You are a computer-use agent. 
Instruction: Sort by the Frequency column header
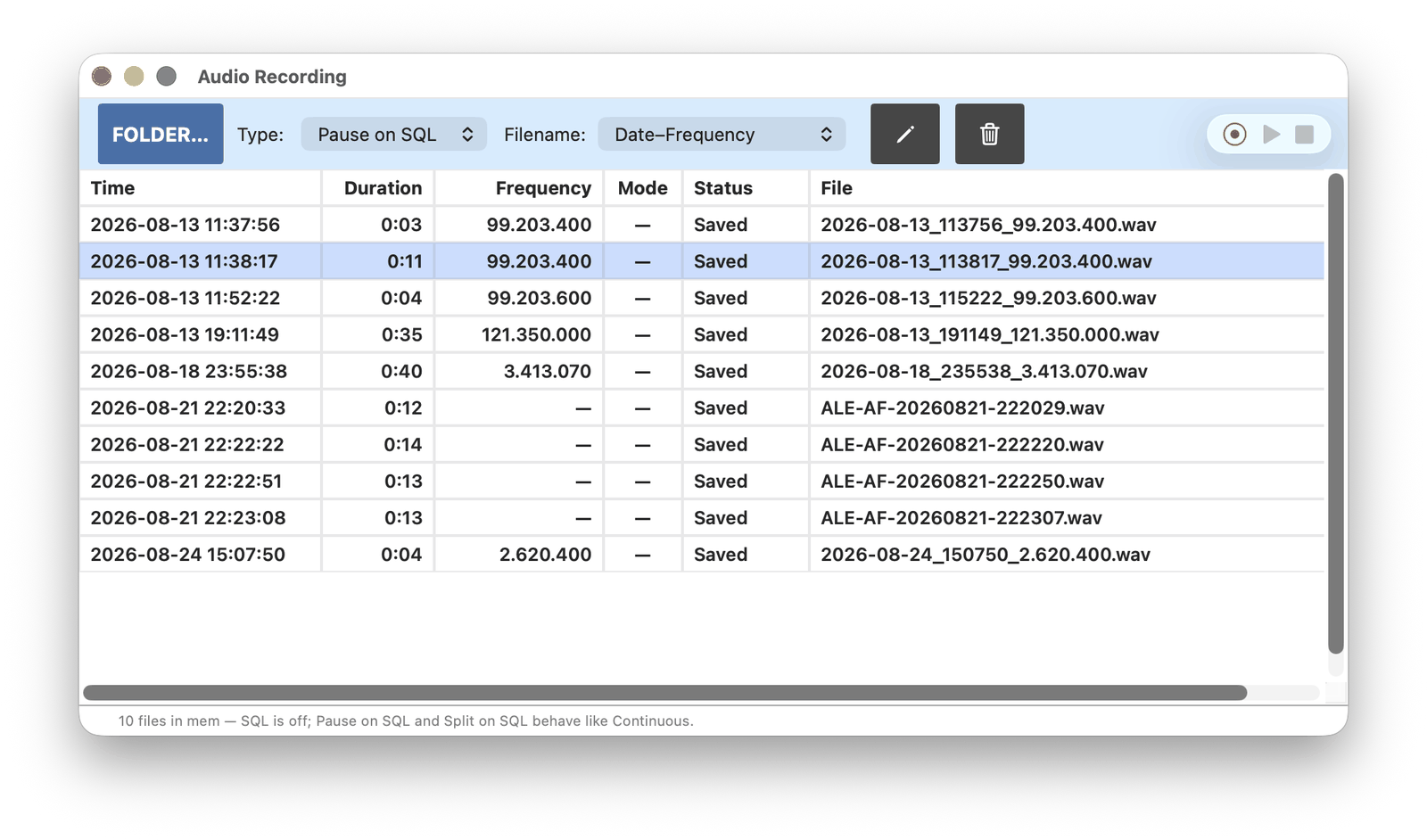[519, 188]
